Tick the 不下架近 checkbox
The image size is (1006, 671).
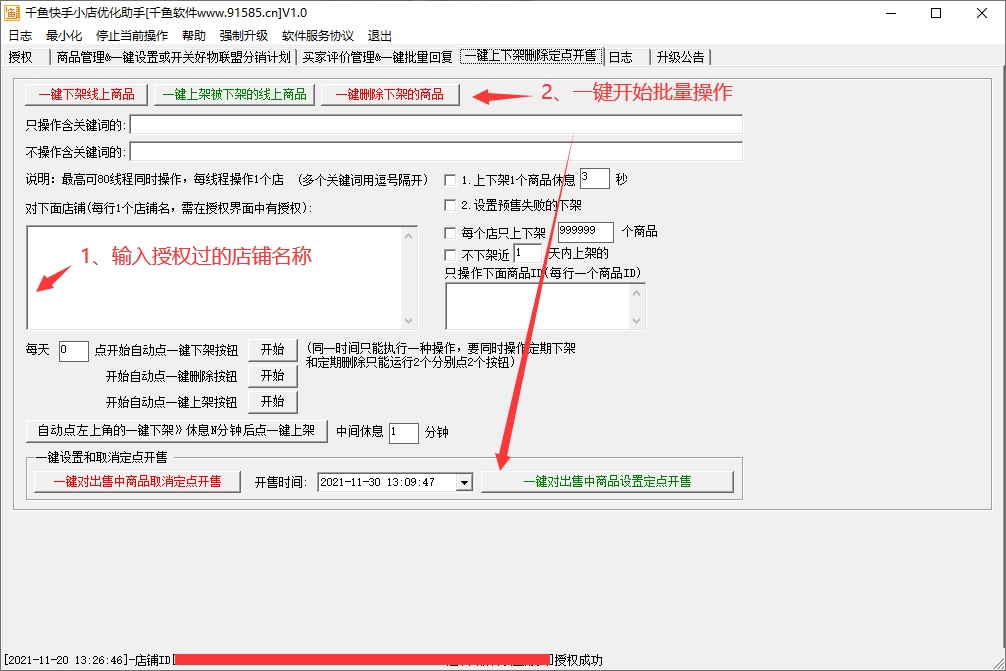tap(450, 255)
